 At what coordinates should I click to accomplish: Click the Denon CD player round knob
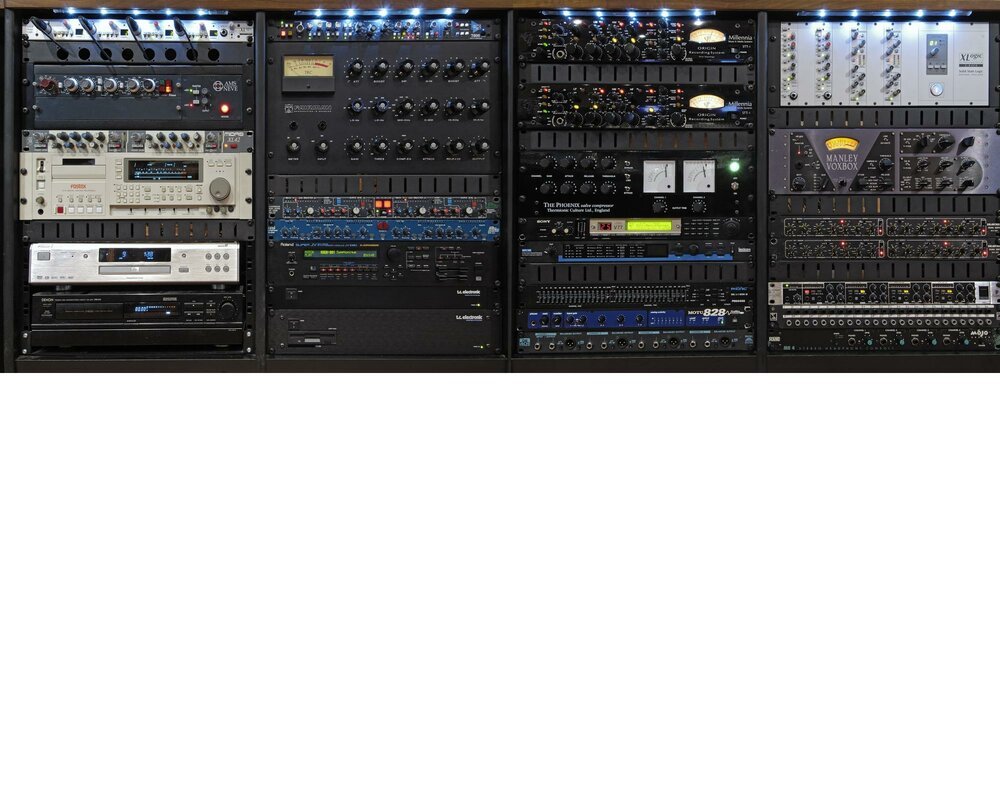[x=228, y=310]
